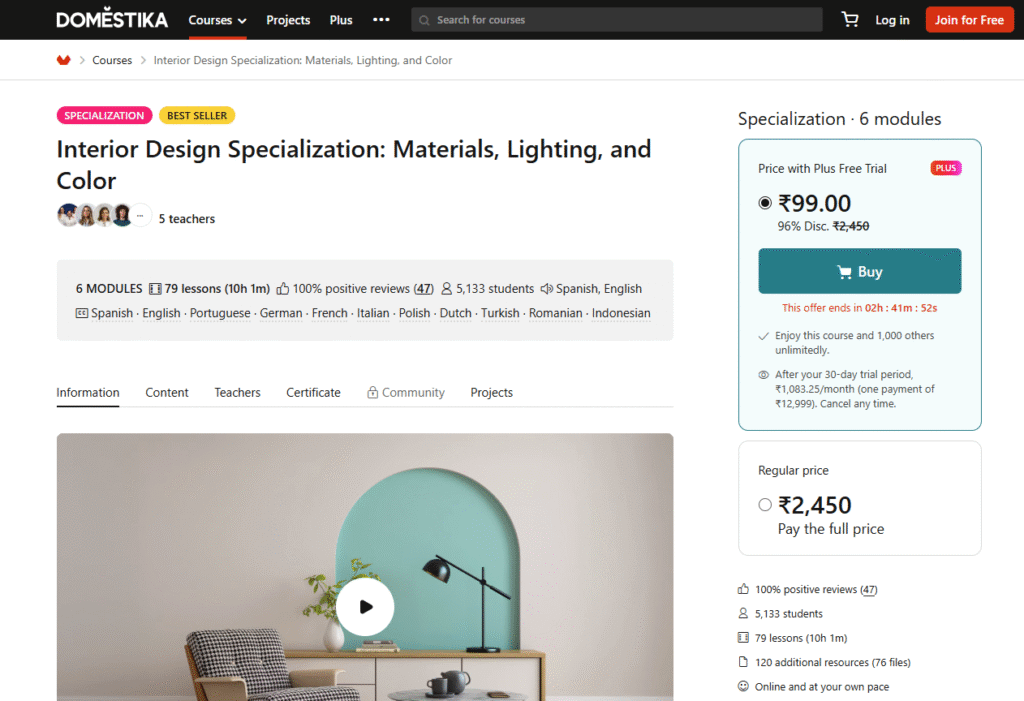Click the Log in link

(x=892, y=20)
